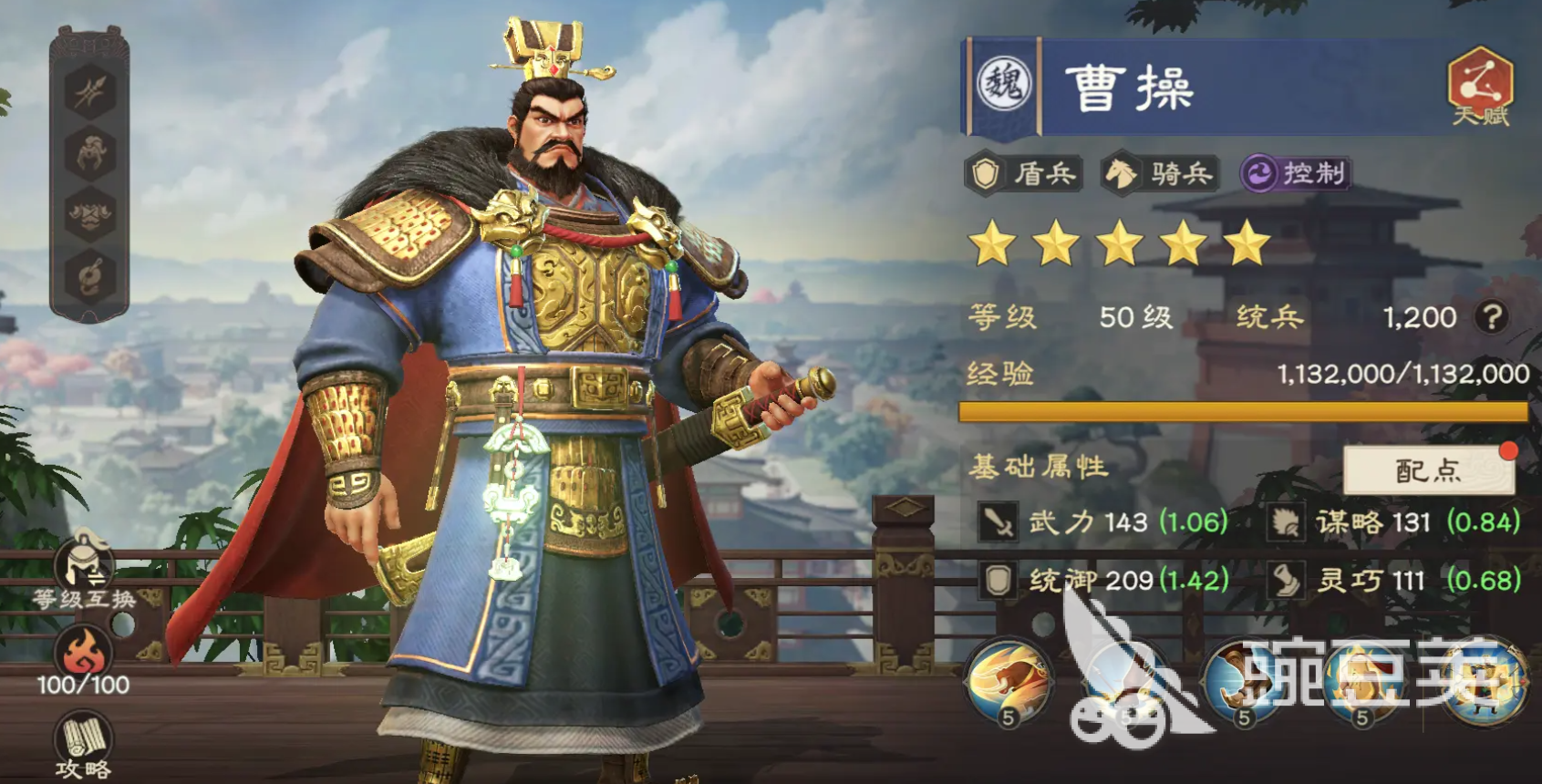Tap the 控制 control type tag
Screen dimensions: 1542x784
tap(1296, 173)
